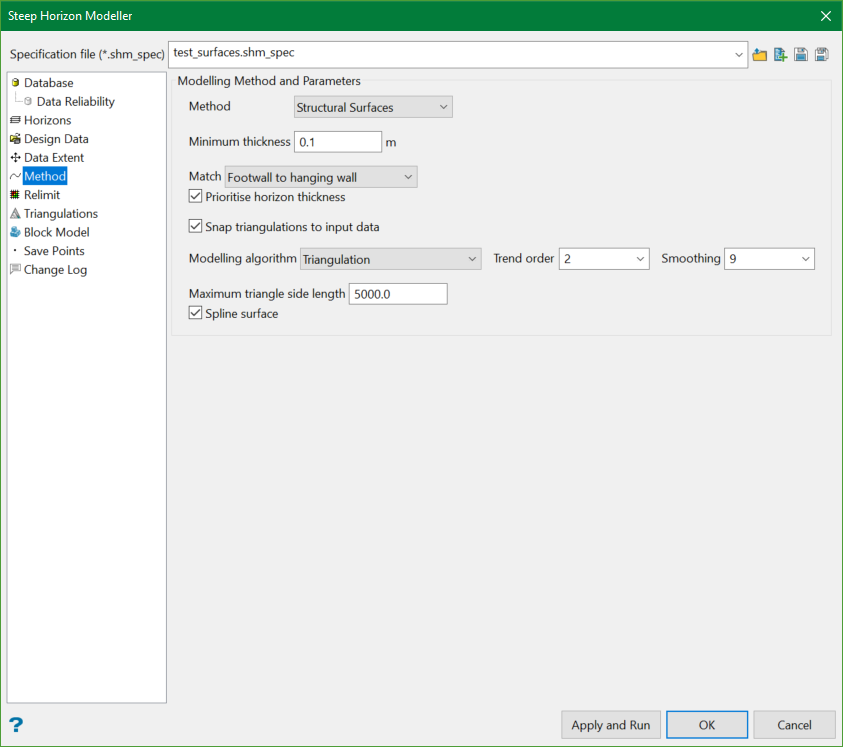Go to the Triangulations section
This screenshot has width=843, height=747.
pyautogui.click(x=60, y=213)
